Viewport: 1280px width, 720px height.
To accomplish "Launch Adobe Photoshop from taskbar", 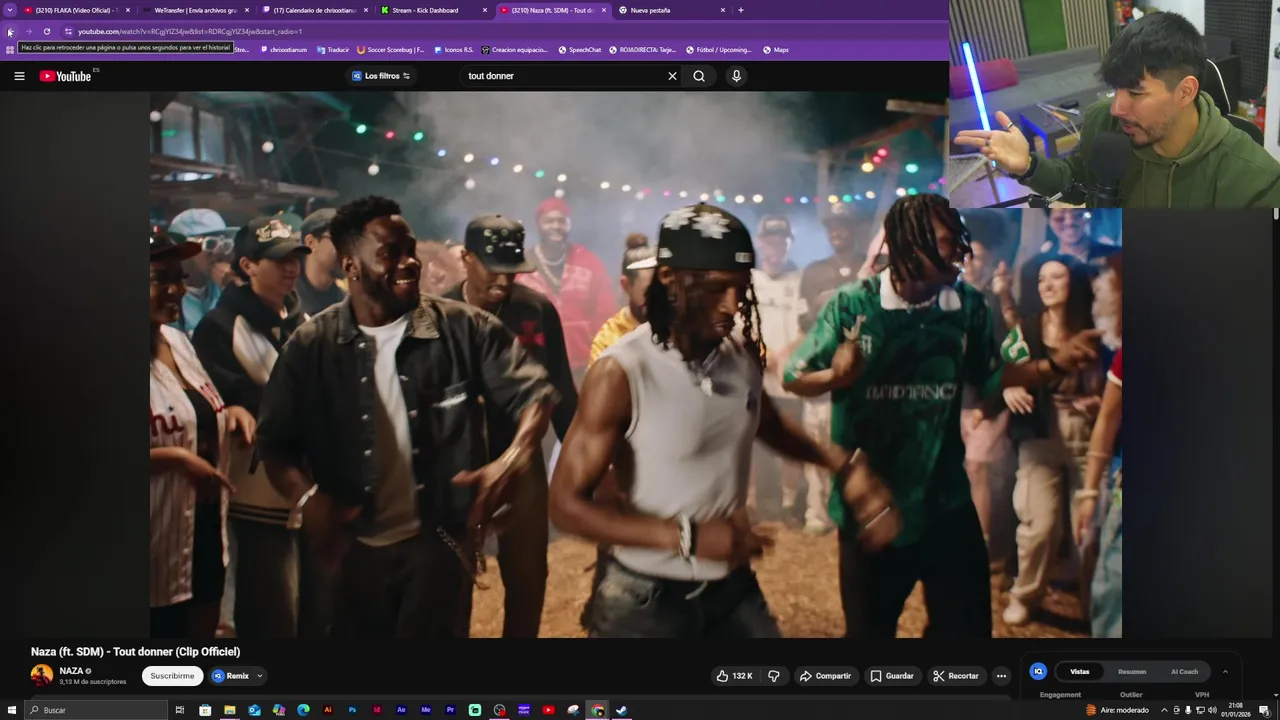I will (352, 710).
